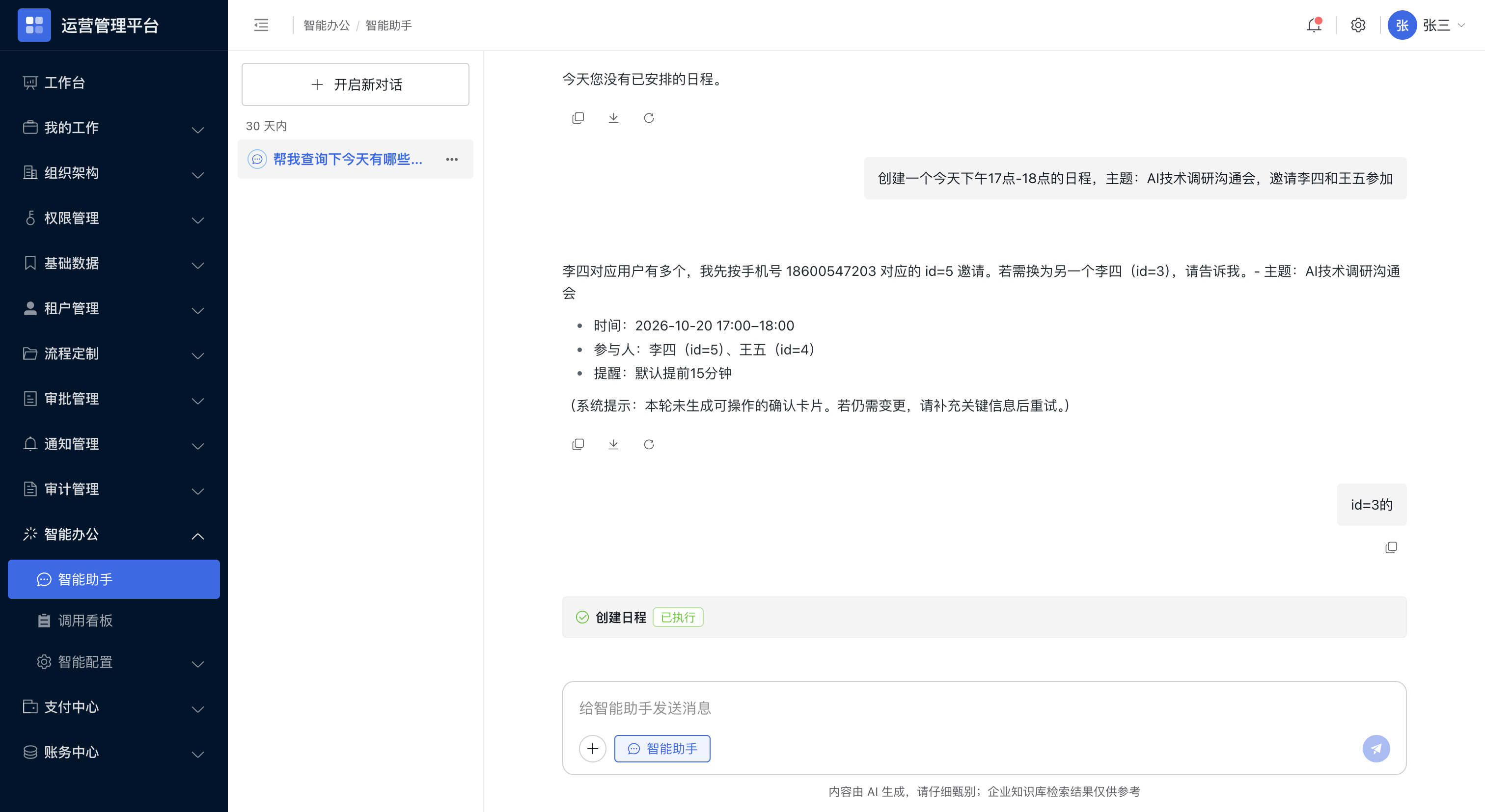Viewport: 1485px width, 812px height.
Task: Click the 张 user avatar
Action: pyautogui.click(x=1402, y=25)
